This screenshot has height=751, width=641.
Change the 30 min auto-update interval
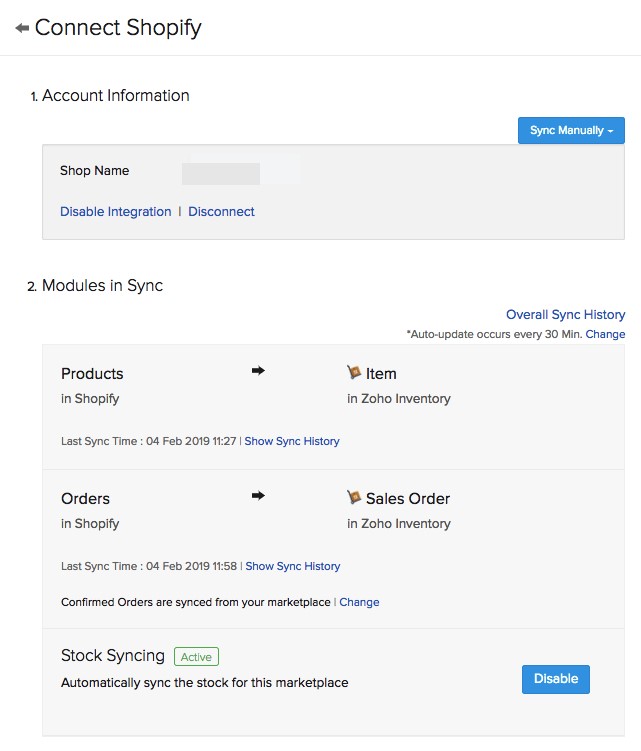point(605,334)
